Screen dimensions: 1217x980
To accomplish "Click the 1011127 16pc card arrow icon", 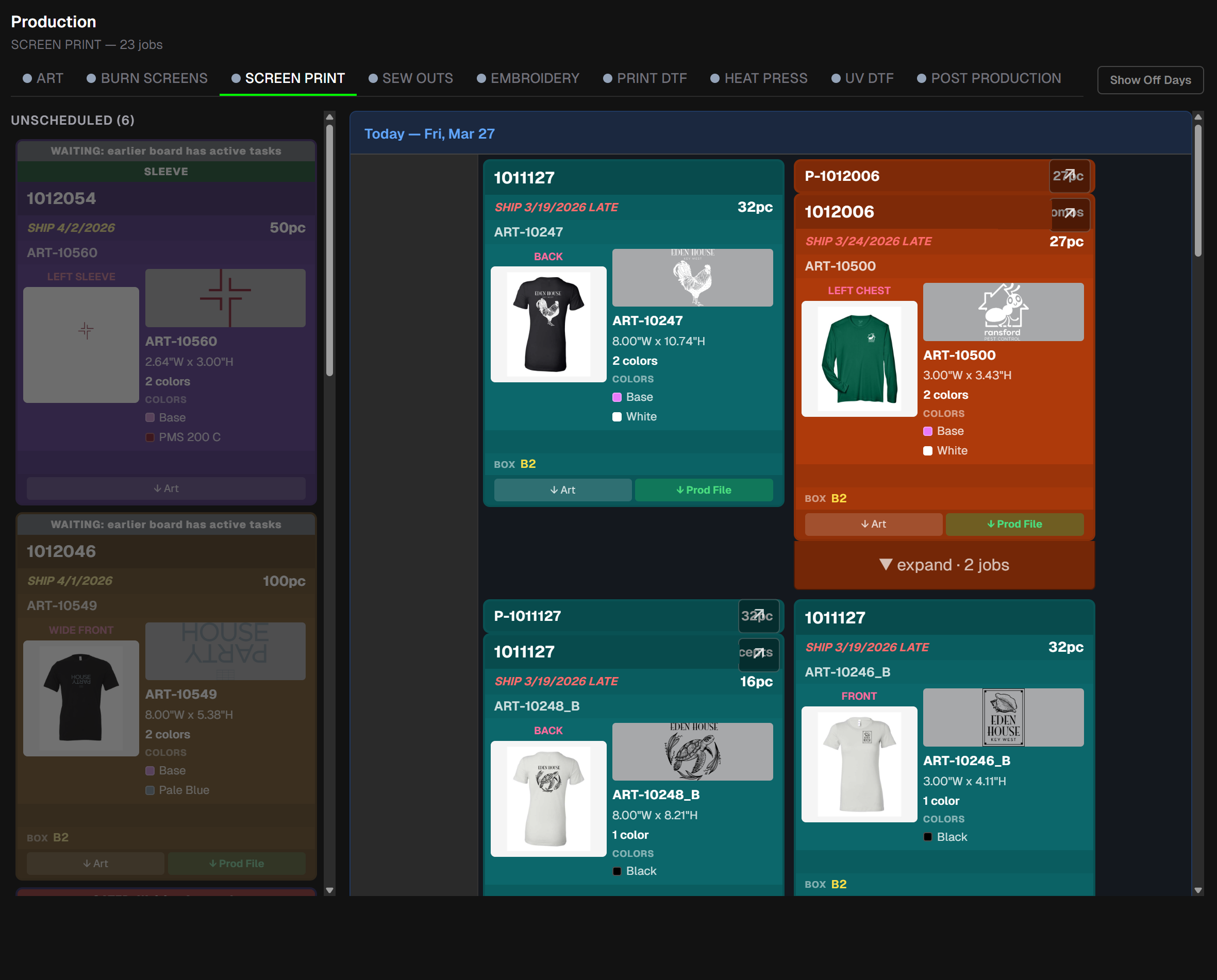I will pos(758,653).
